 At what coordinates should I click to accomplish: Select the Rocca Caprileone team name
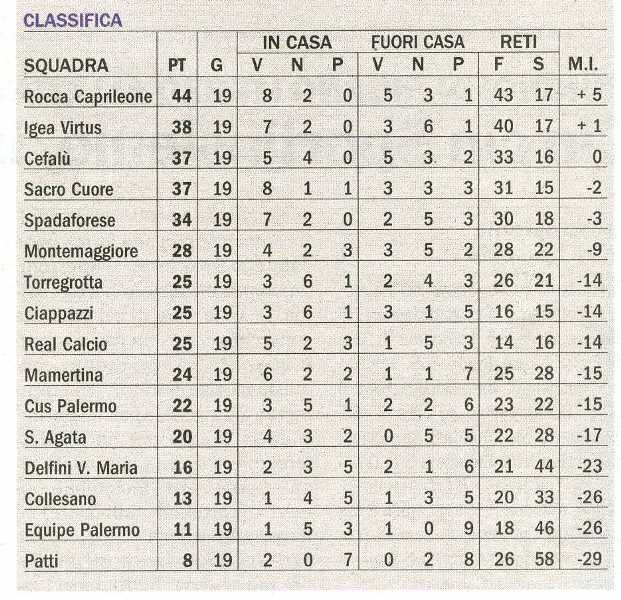coord(88,97)
